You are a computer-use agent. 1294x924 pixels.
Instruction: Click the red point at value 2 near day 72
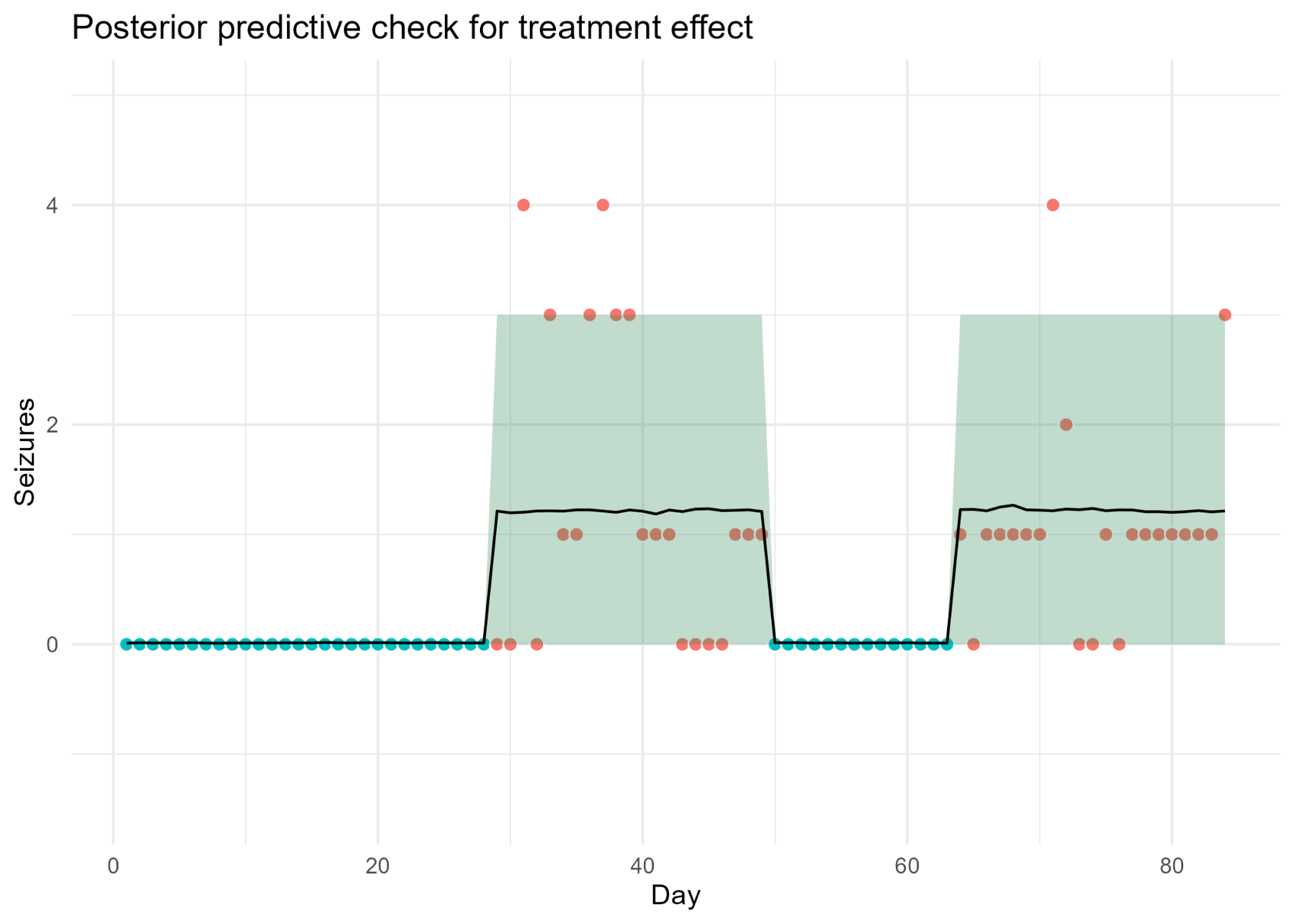tap(1066, 424)
